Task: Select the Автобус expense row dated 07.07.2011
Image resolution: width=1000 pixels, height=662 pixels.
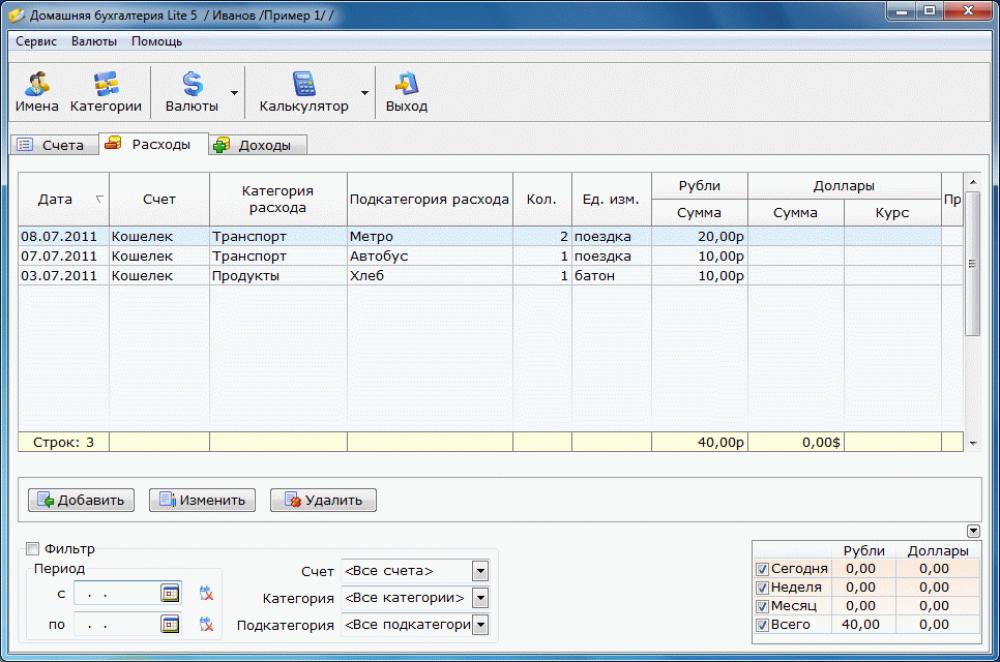Action: [300, 256]
